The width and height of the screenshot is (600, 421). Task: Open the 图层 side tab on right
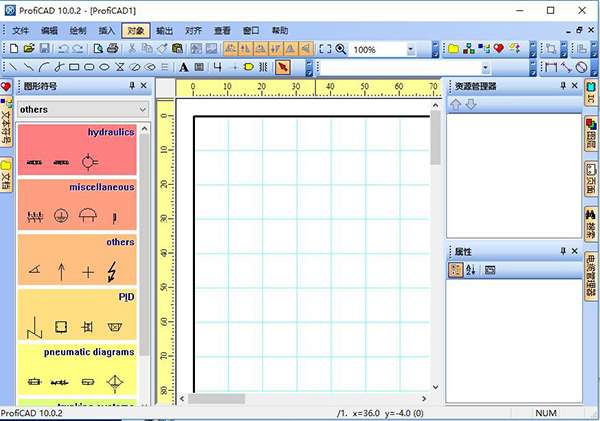591,134
